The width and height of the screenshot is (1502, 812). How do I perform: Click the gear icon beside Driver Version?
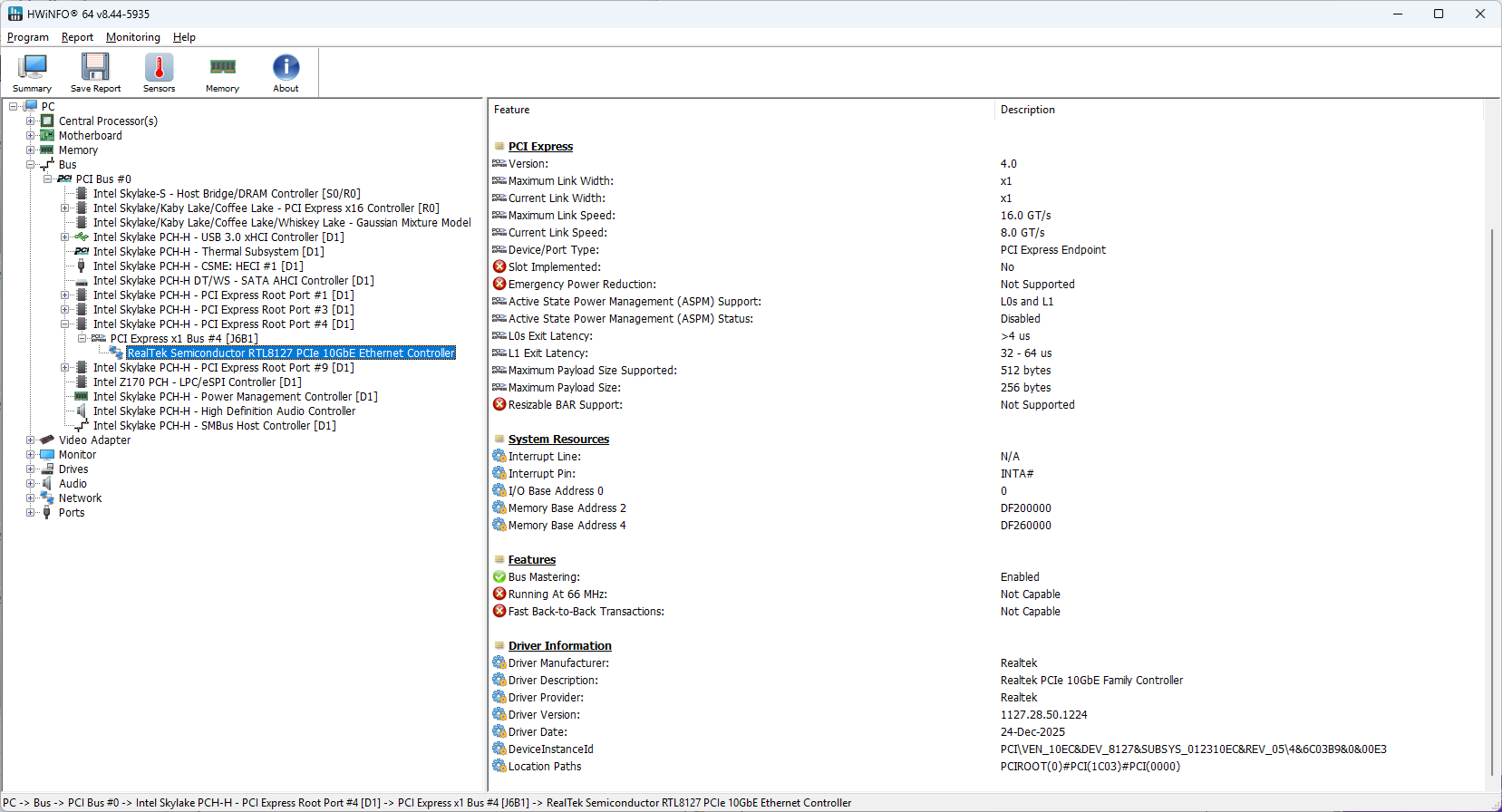tap(499, 715)
